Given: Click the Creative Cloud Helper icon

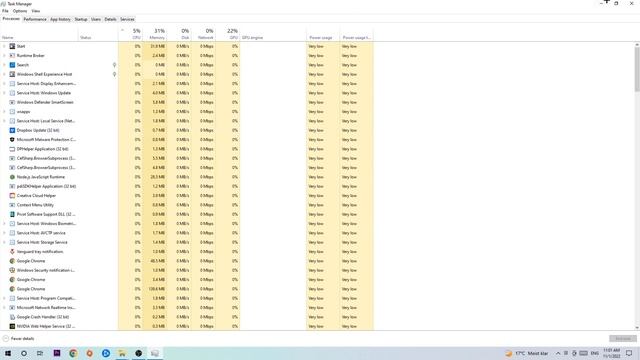Looking at the screenshot, I should click(x=12, y=196).
